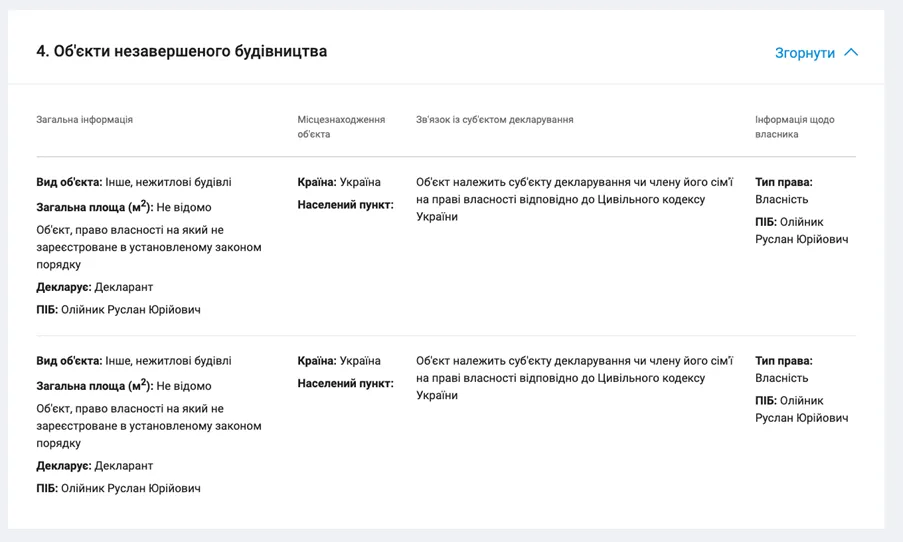Viewport: 903px width, 542px height.
Task: Collapse section with the Згорнути link
Action: tap(805, 53)
